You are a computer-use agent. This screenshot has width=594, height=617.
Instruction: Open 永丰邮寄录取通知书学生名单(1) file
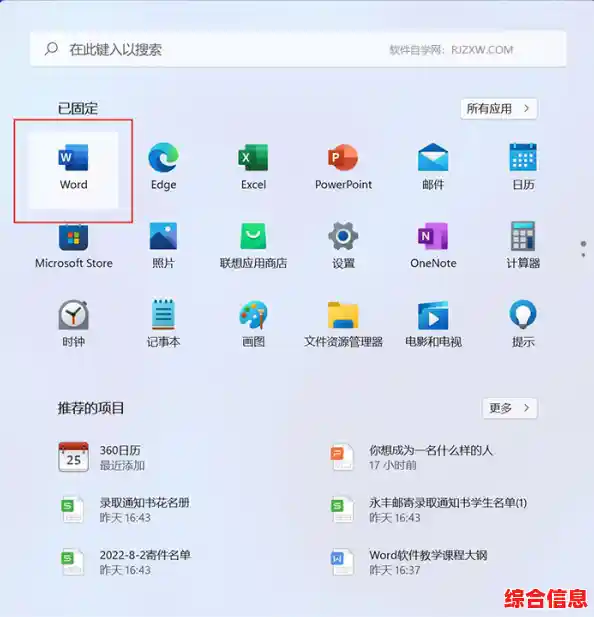tap(429, 510)
